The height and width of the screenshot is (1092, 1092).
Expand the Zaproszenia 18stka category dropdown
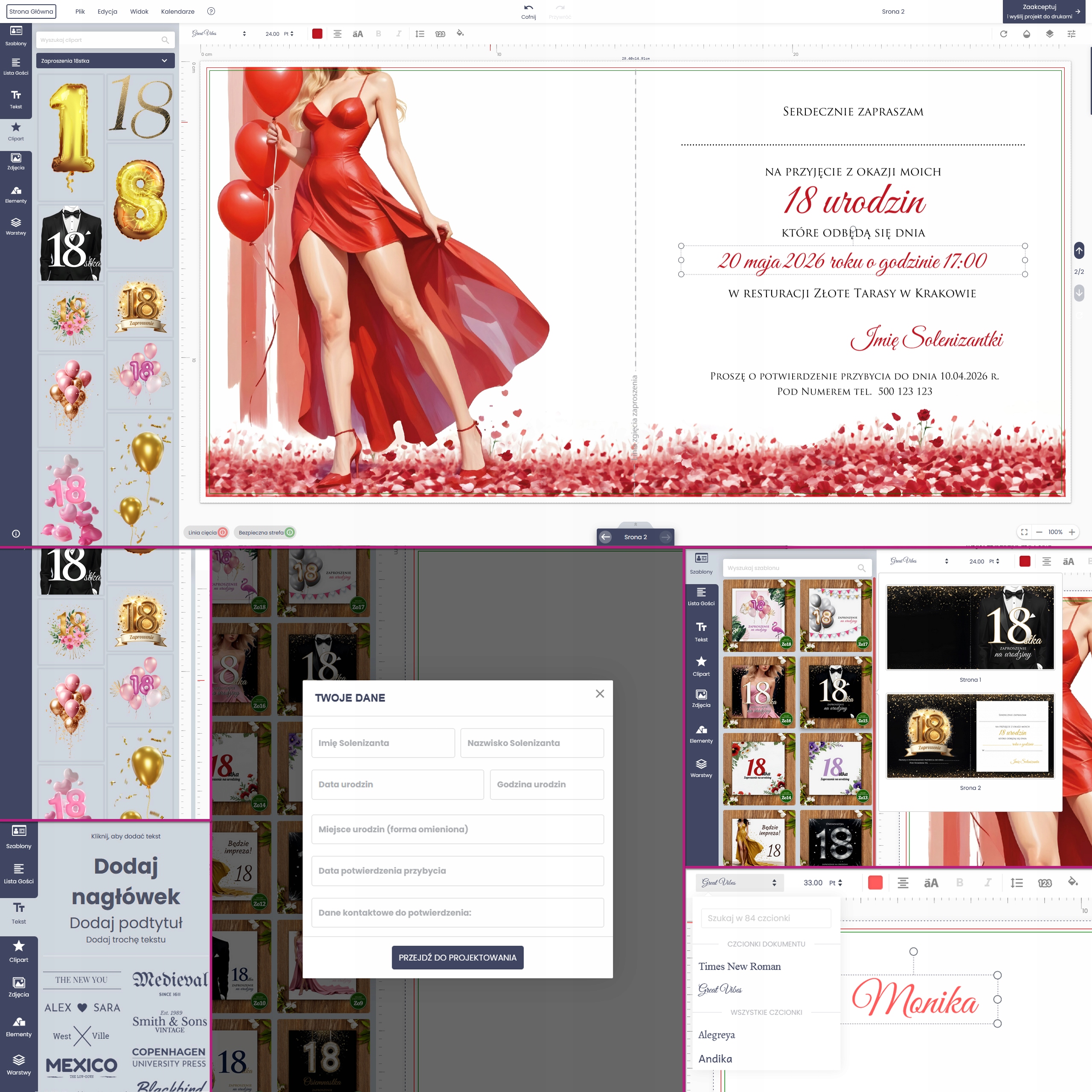pyautogui.click(x=105, y=61)
